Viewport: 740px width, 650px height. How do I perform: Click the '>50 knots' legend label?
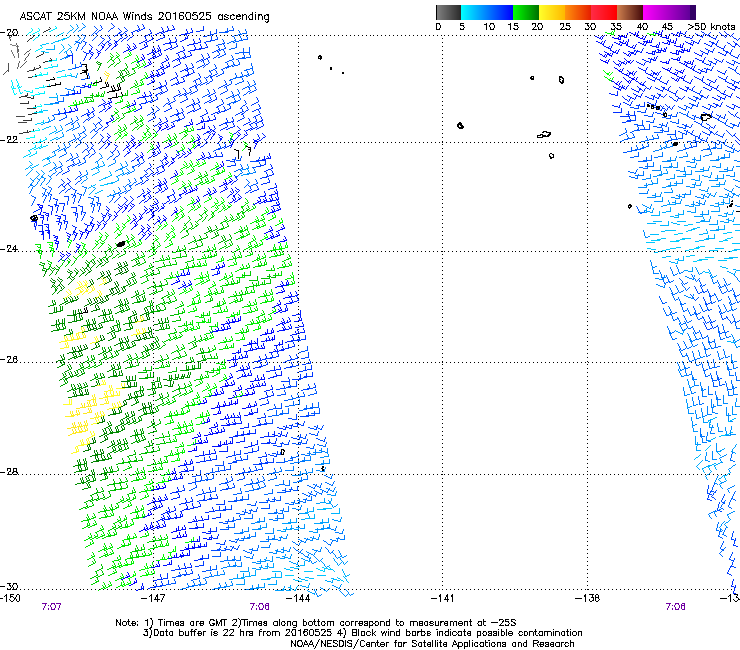pyautogui.click(x=711, y=27)
